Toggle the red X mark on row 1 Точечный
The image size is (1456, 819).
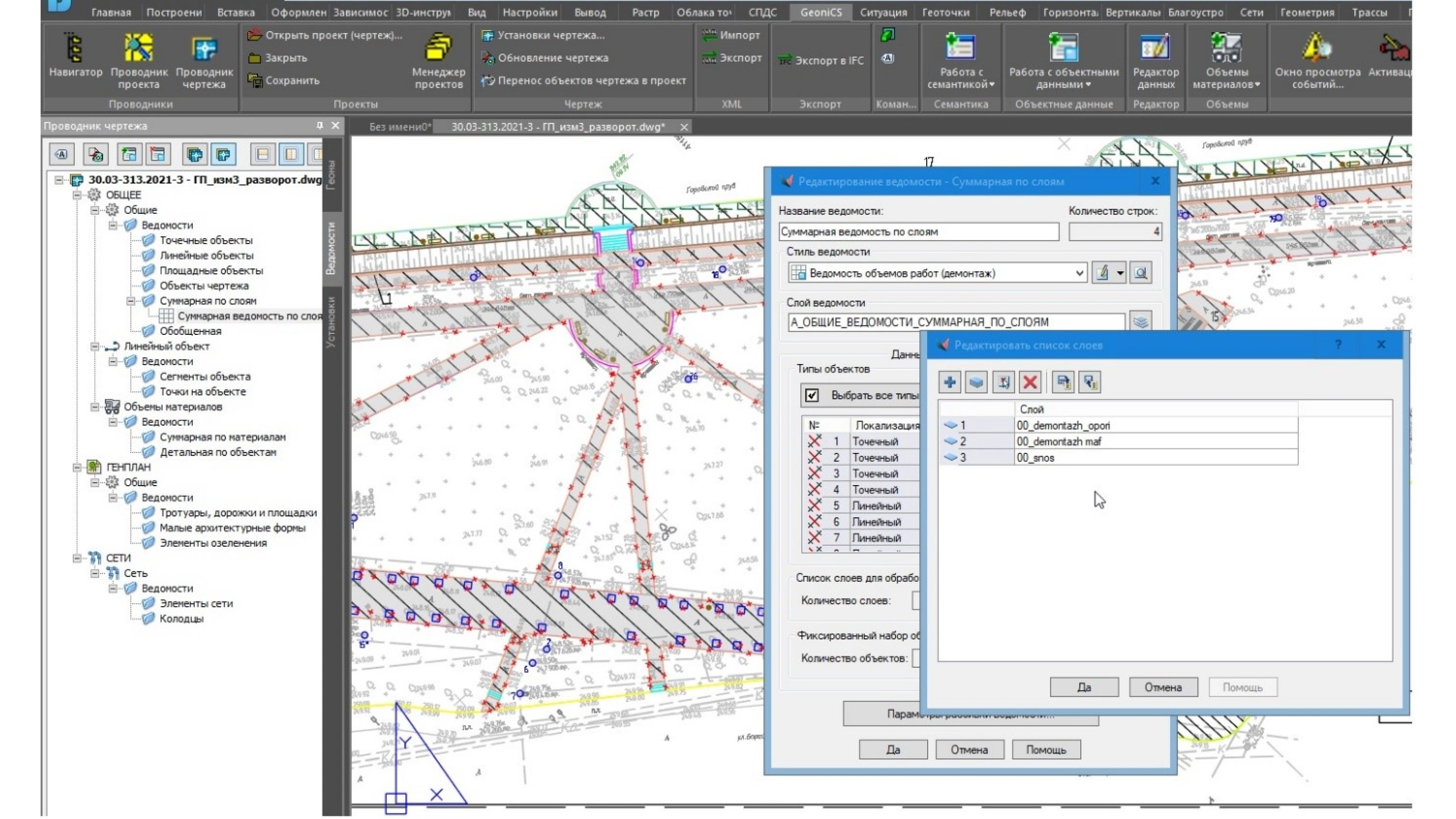(x=814, y=441)
